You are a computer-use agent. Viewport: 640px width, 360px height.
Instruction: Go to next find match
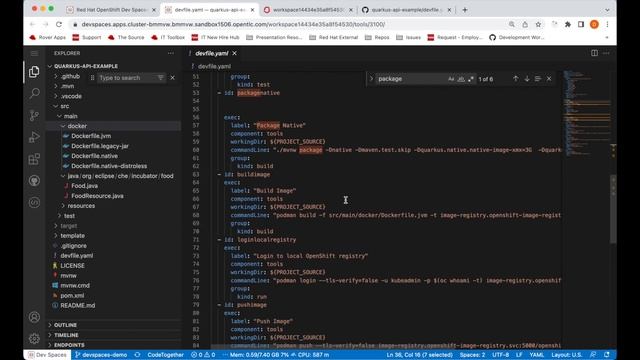(527, 79)
